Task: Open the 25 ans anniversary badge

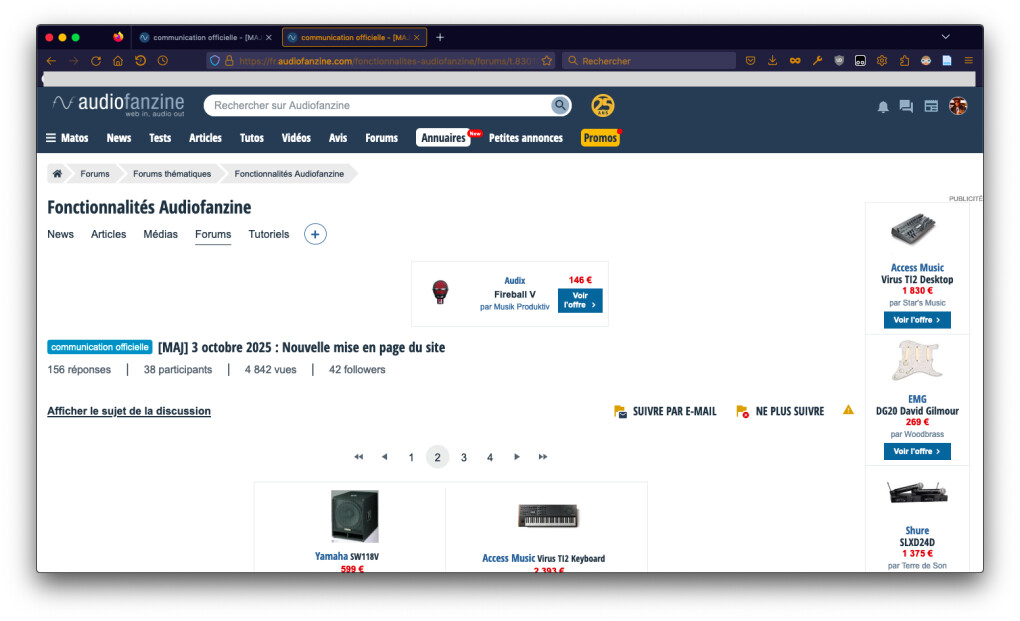Action: [x=602, y=105]
